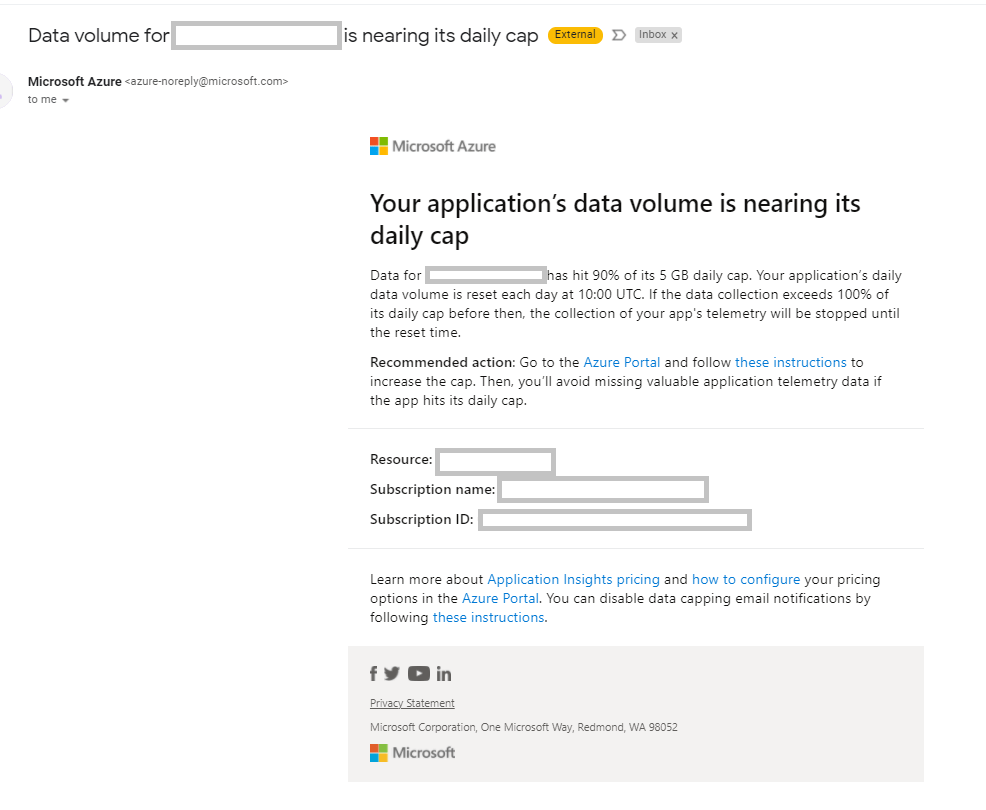Click the yellow External tag
Screen dimensions: 986x810
coord(575,35)
